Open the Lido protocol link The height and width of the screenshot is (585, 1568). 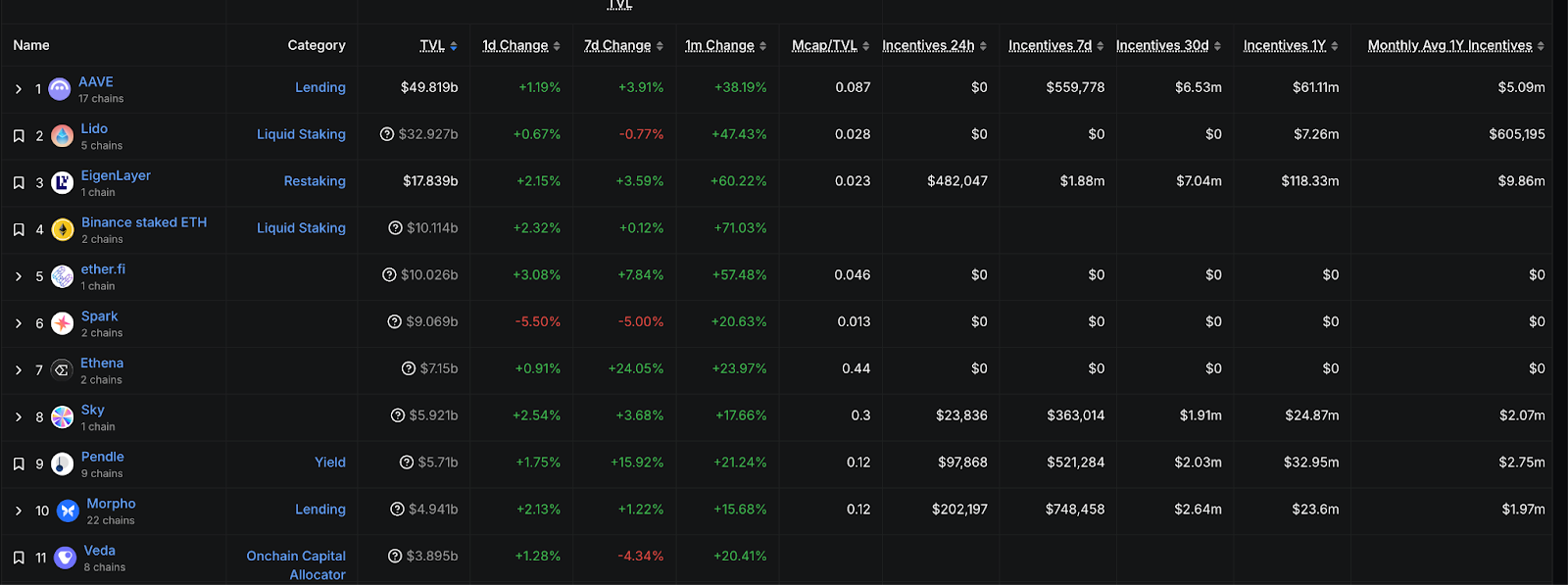pyautogui.click(x=94, y=128)
